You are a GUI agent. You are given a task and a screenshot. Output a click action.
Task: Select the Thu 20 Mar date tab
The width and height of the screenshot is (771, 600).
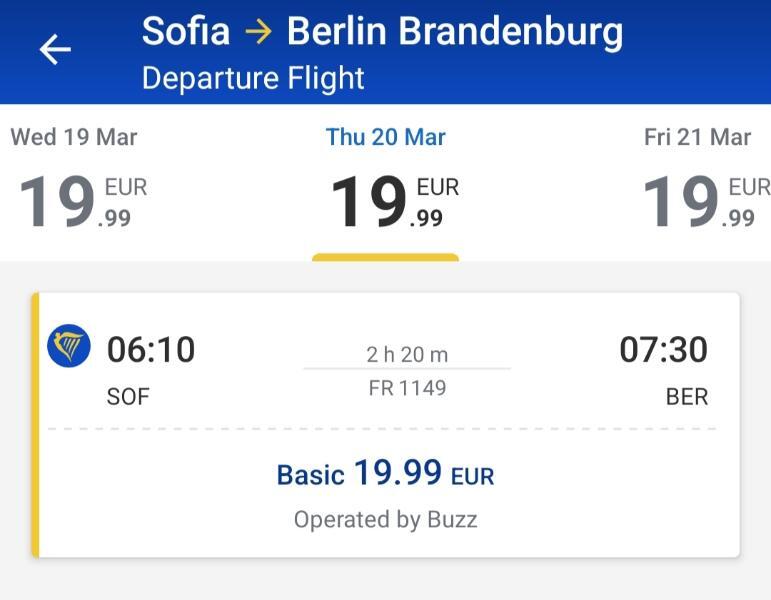386,180
